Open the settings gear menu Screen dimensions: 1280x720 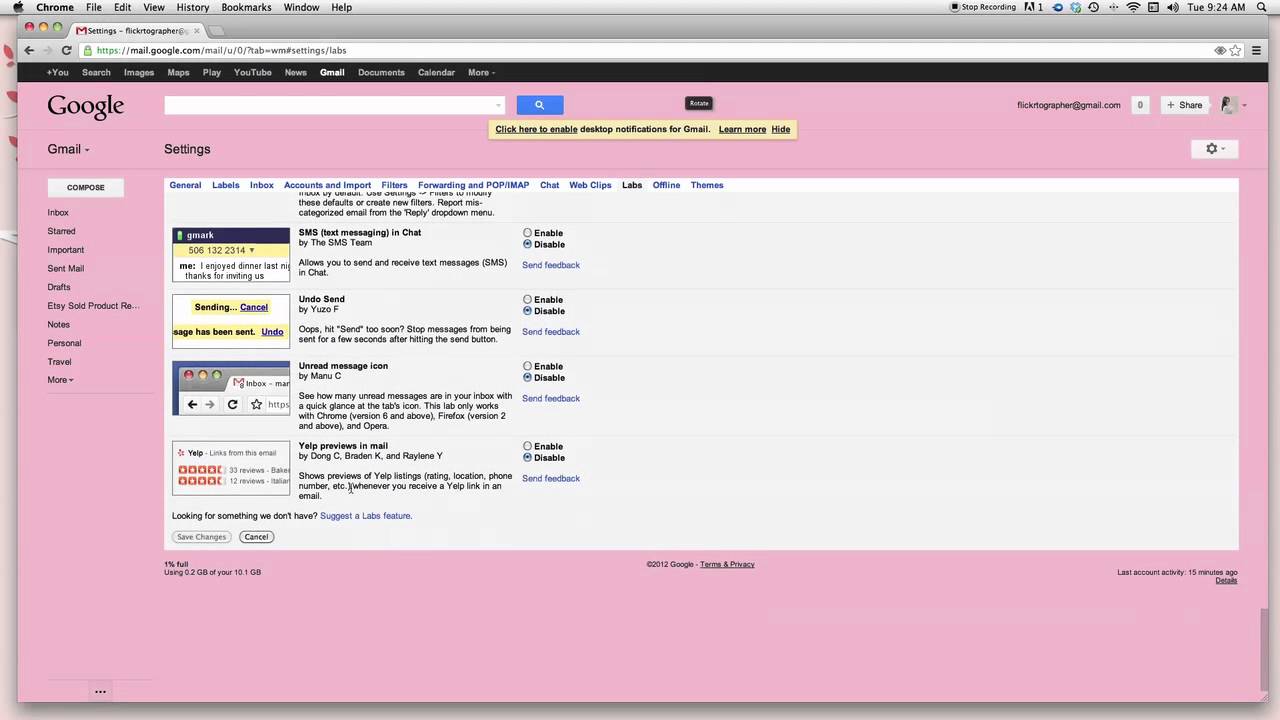tap(1215, 149)
